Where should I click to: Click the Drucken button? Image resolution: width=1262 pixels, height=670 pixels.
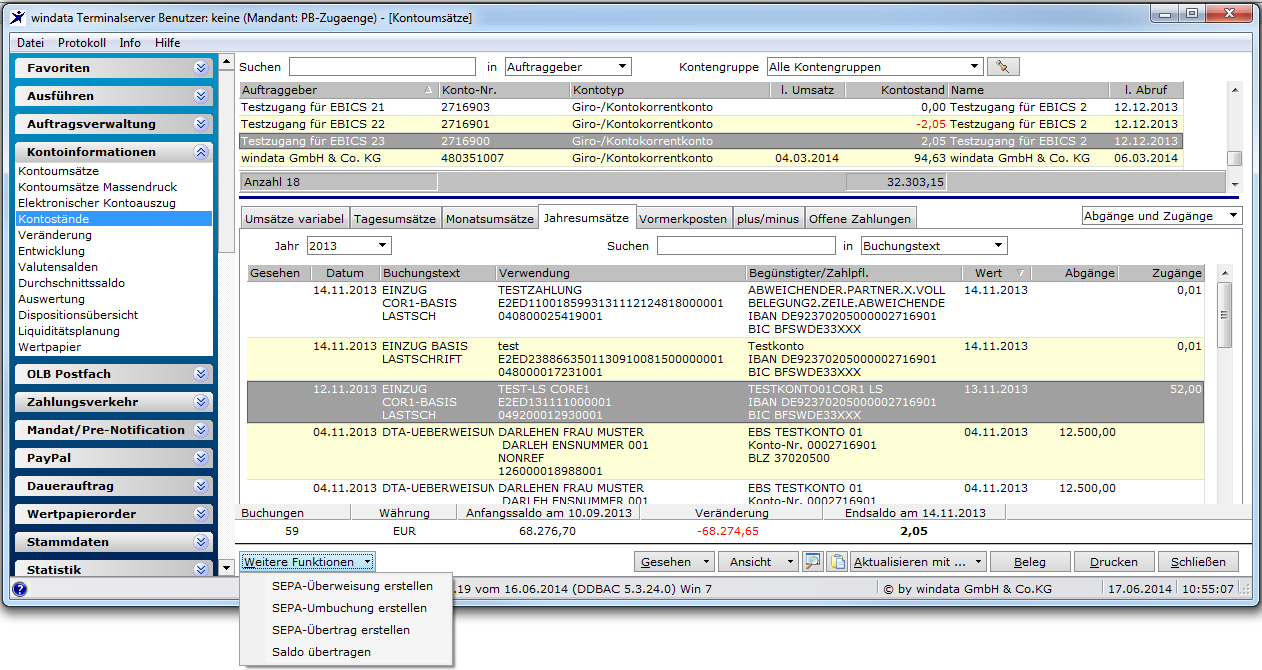pos(1114,562)
